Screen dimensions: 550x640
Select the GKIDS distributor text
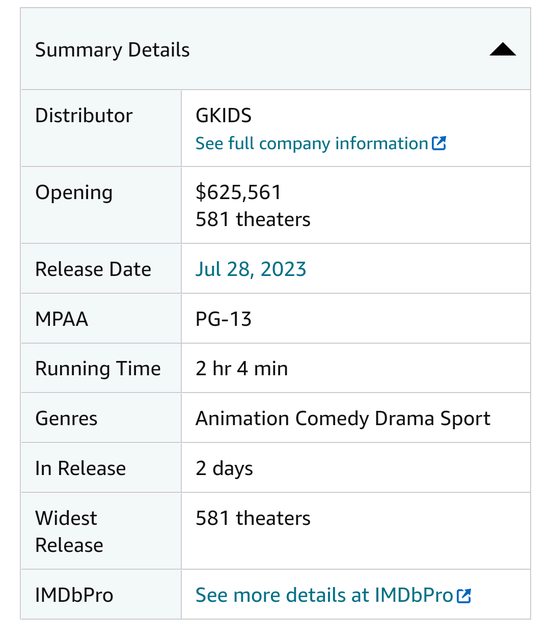point(223,116)
